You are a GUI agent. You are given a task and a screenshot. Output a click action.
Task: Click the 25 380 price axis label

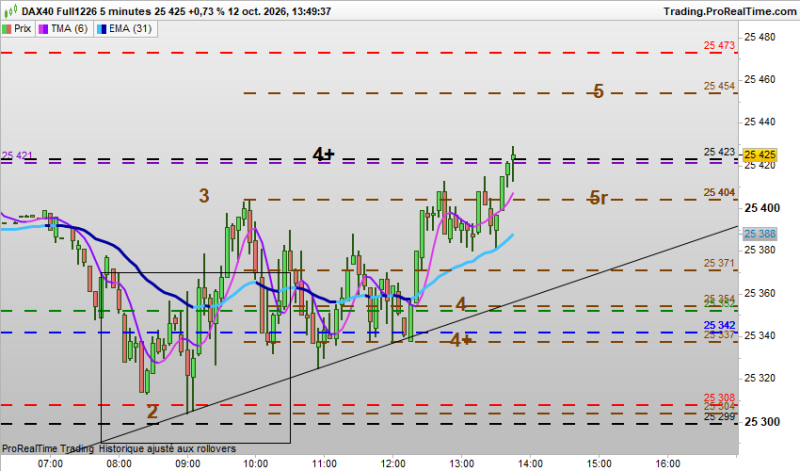click(x=760, y=250)
